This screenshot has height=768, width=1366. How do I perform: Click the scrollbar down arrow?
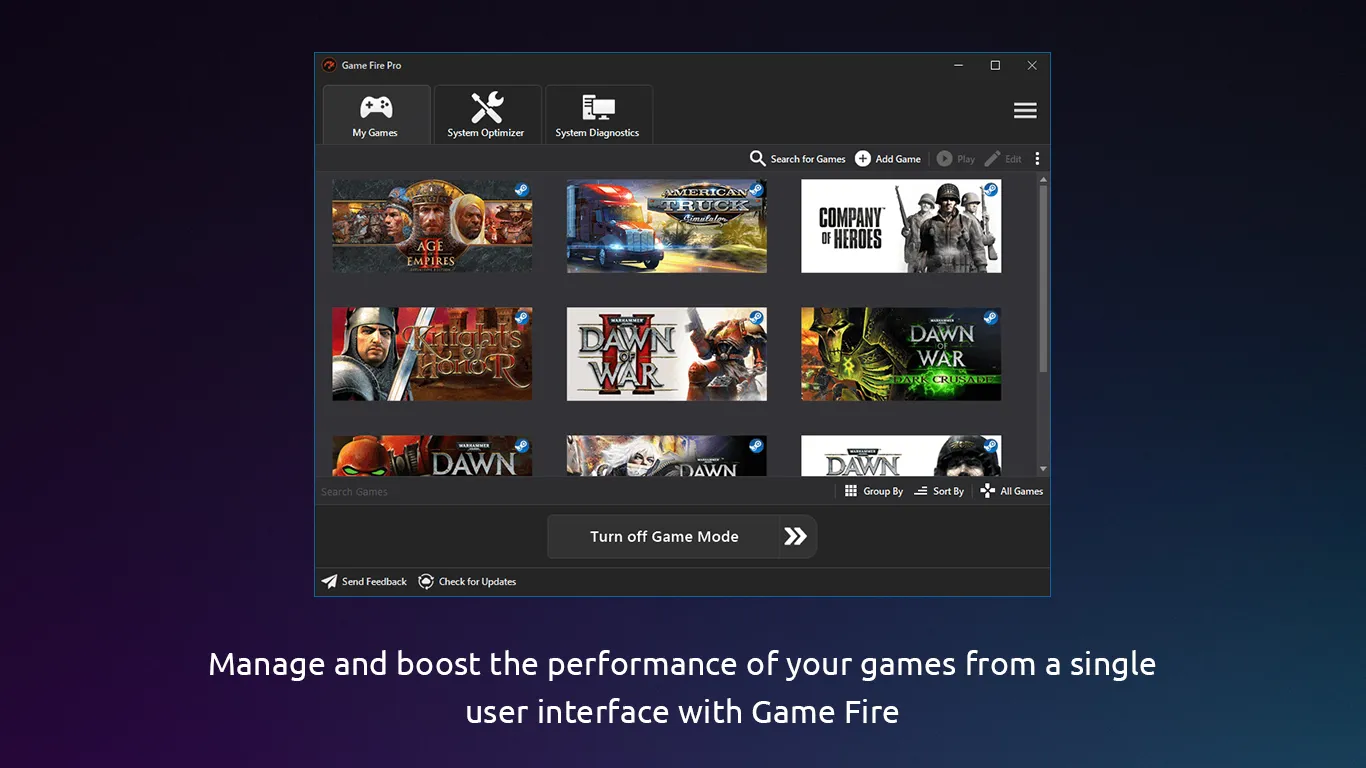pos(1043,469)
